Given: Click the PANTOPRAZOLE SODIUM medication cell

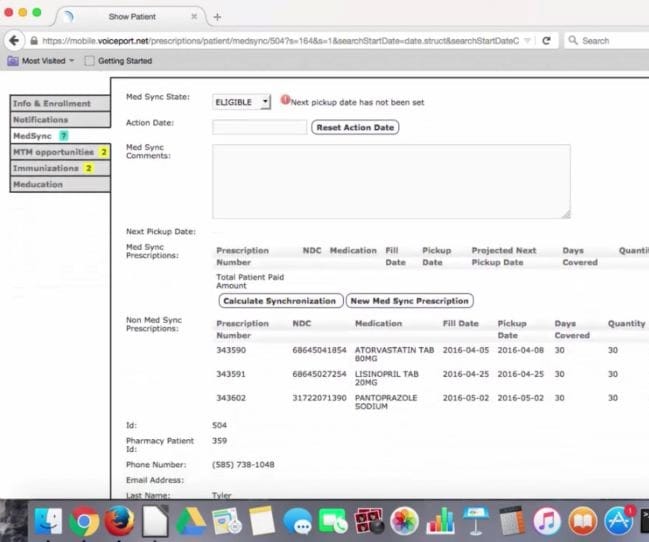Looking at the screenshot, I should [386, 402].
